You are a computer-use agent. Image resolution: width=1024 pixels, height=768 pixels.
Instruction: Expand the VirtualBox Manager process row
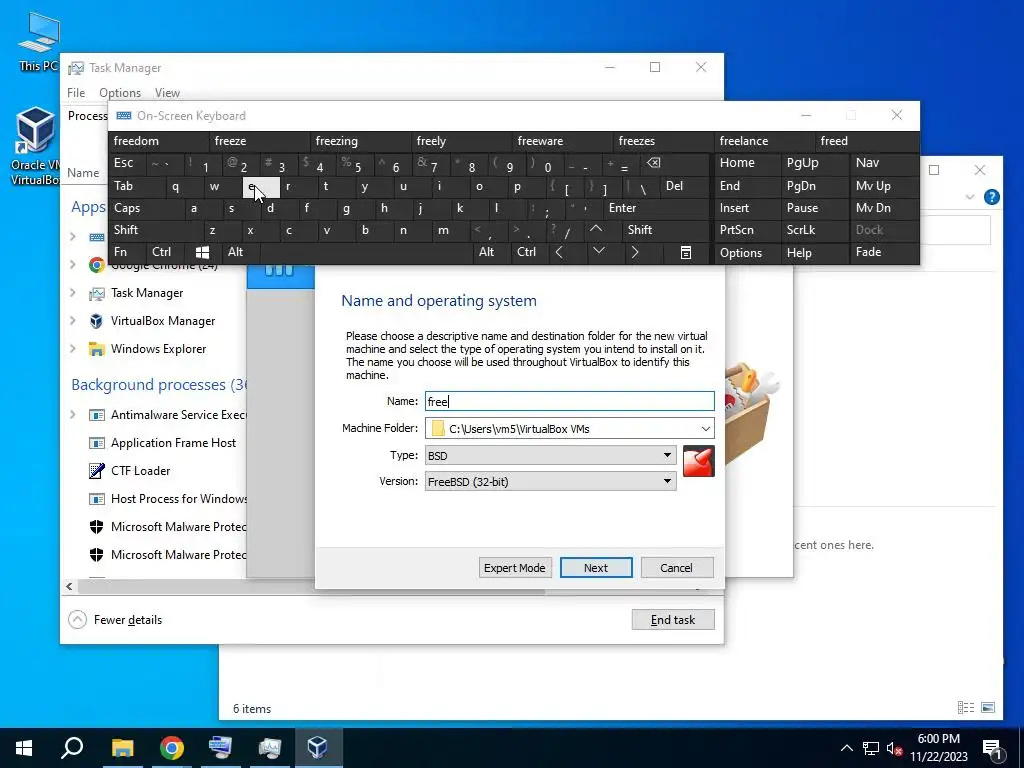point(73,321)
